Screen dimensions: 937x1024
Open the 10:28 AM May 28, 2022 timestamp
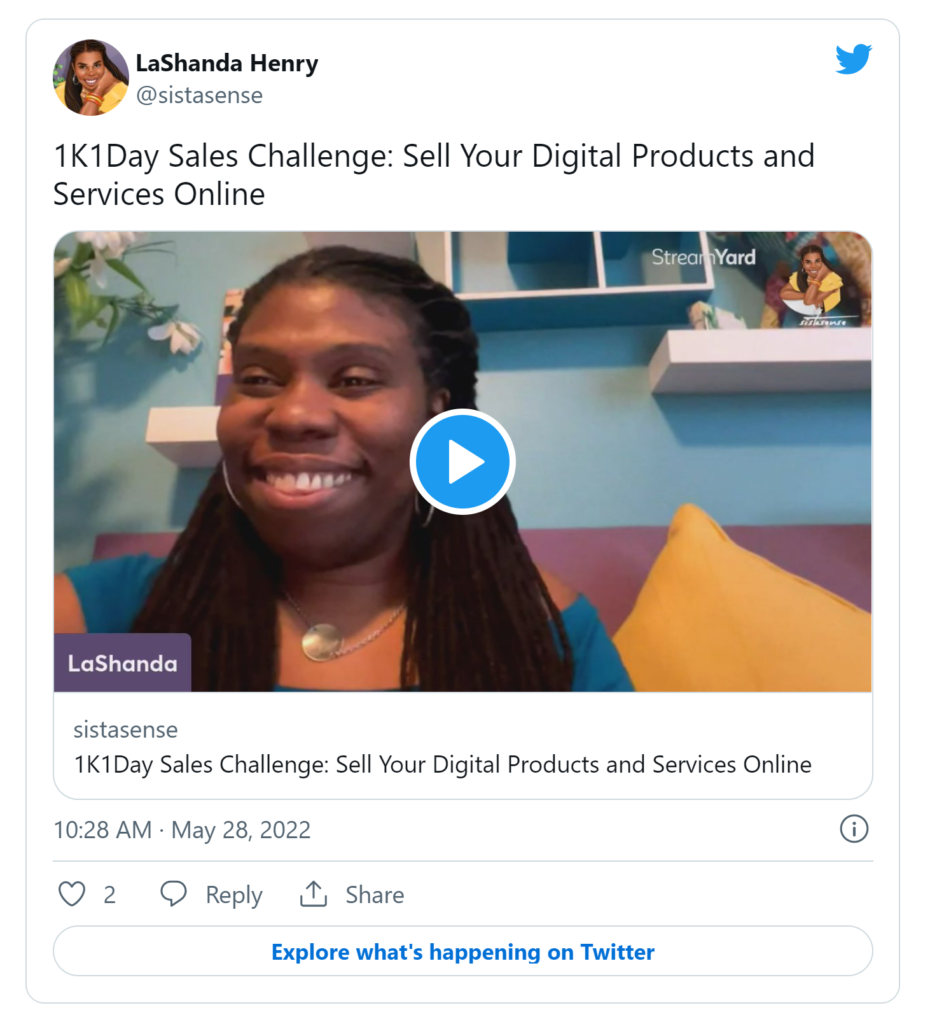182,830
